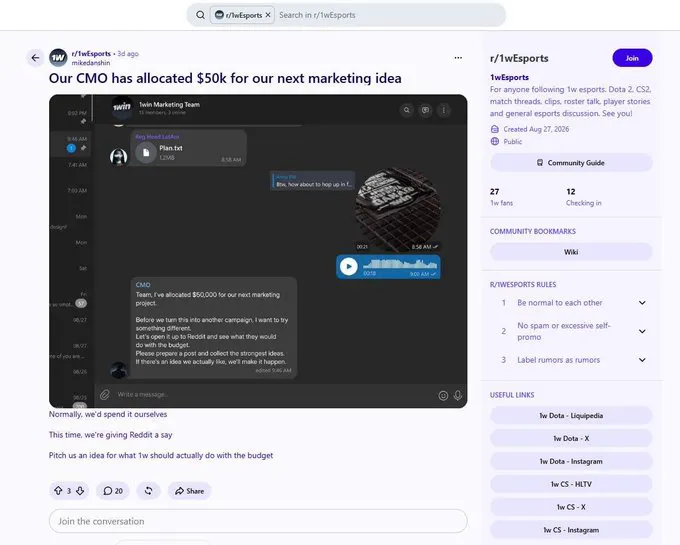
Task: Downvote the post
Action: 80,490
